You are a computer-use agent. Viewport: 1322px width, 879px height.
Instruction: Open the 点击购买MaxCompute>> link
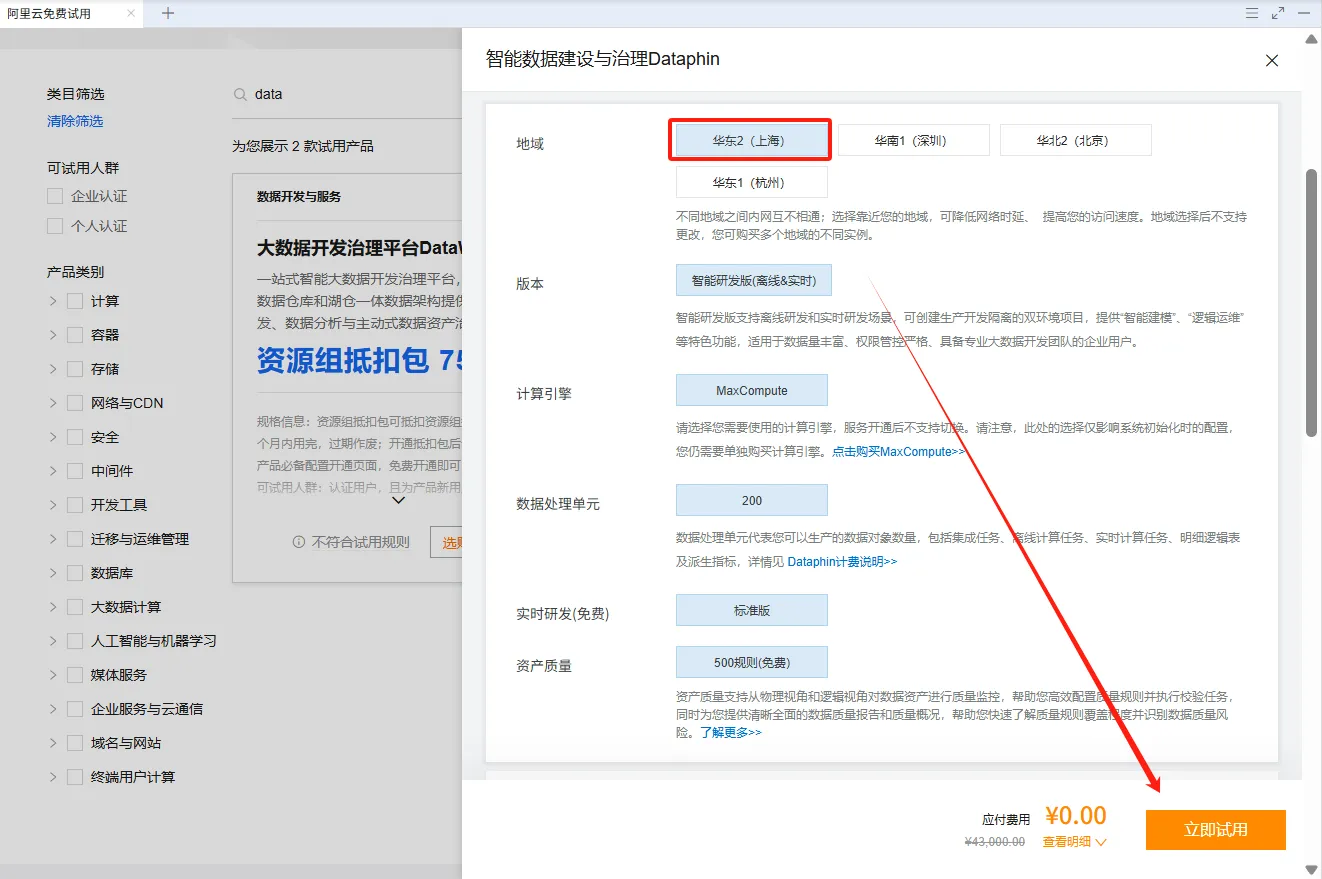pyautogui.click(x=900, y=452)
